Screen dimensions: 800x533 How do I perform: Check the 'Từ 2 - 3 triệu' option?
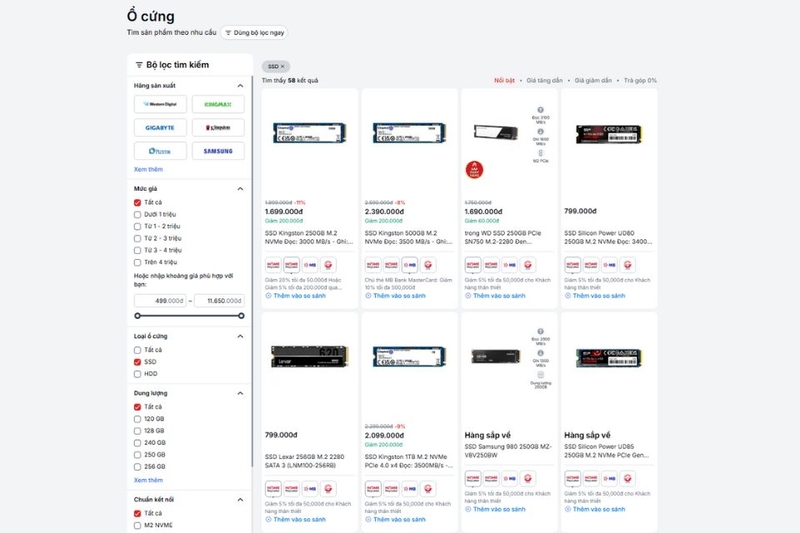pyautogui.click(x=137, y=238)
